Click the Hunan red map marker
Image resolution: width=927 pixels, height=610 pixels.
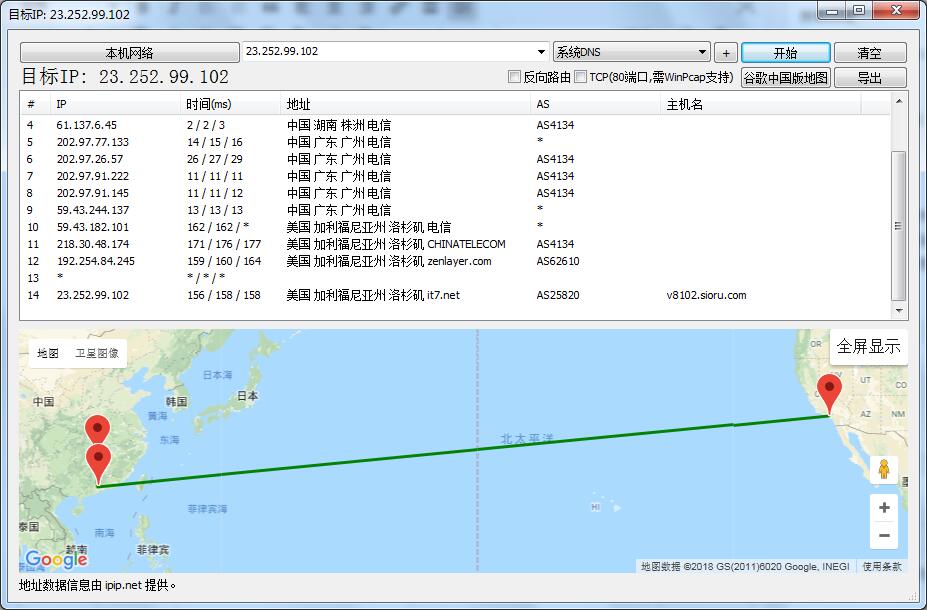97,429
